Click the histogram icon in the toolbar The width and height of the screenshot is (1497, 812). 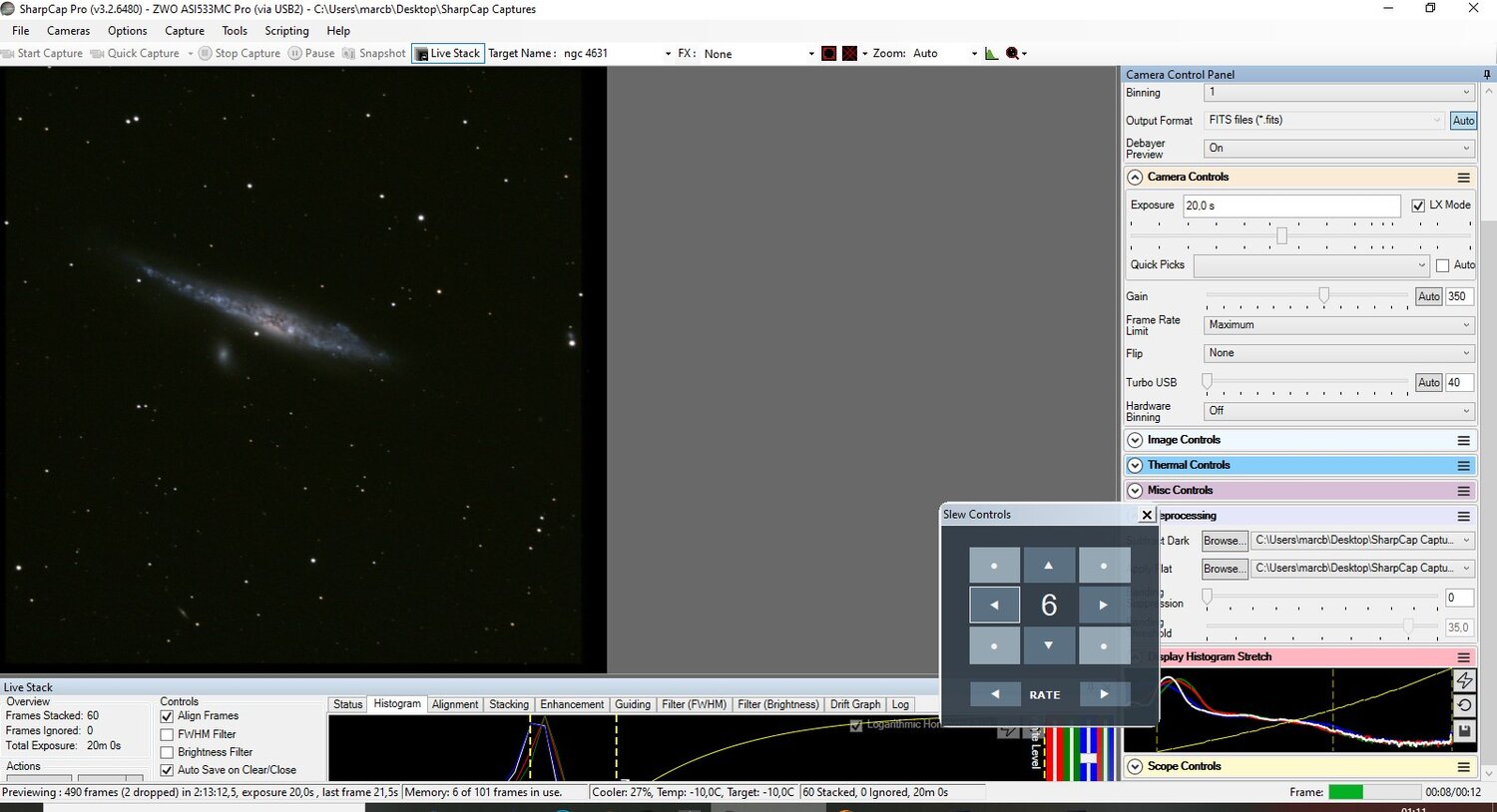[991, 53]
